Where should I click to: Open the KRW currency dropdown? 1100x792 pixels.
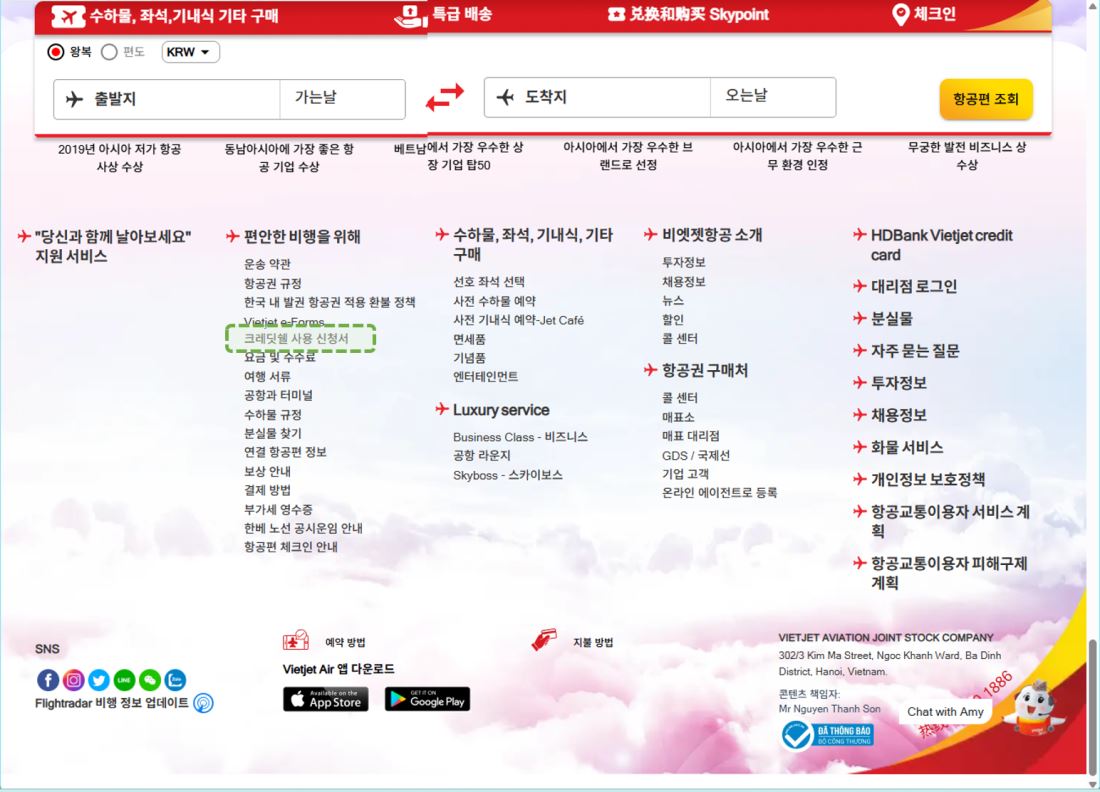[190, 52]
